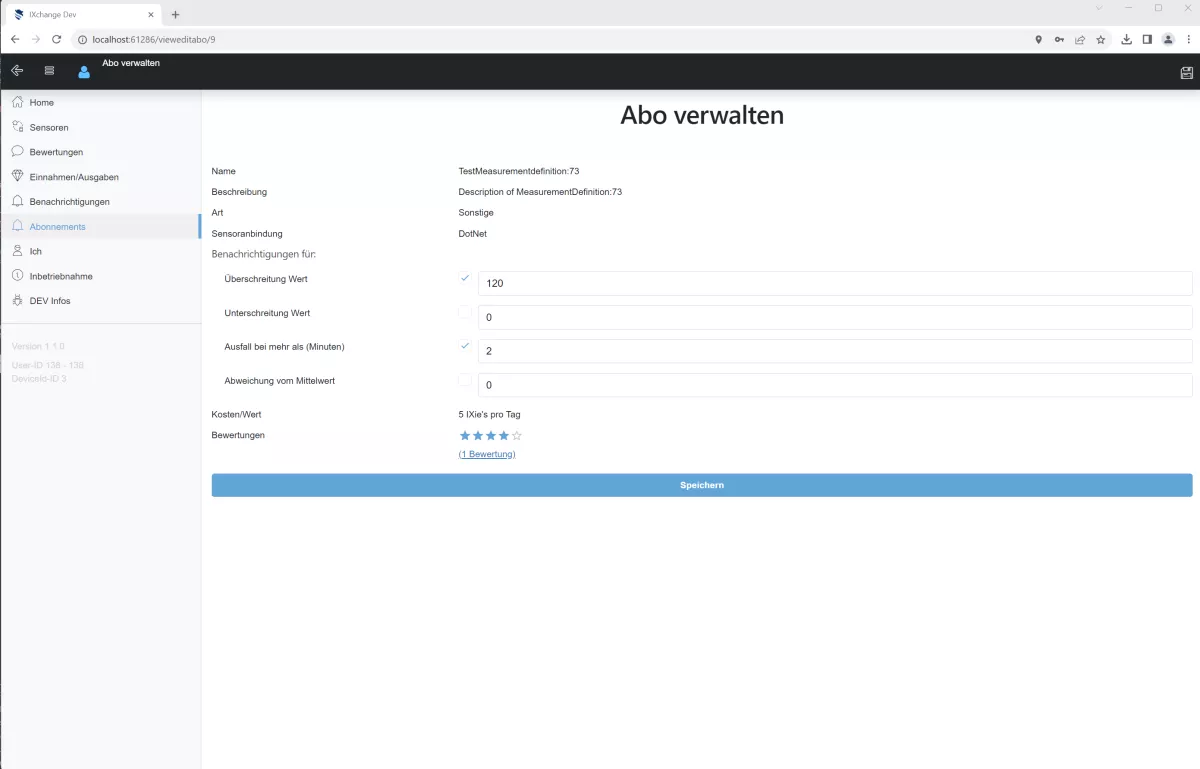1200x769 pixels.
Task: Open the user profile icon in header
Action: [x=84, y=72]
